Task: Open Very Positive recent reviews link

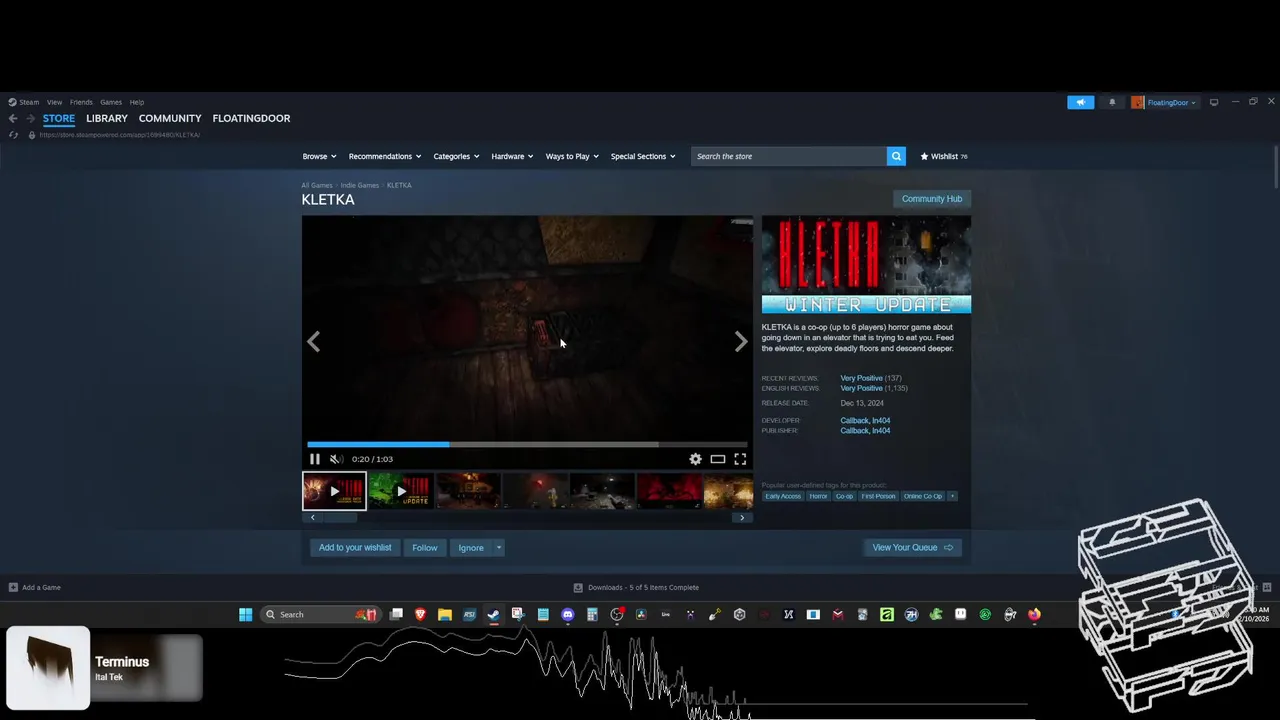Action: point(861,378)
